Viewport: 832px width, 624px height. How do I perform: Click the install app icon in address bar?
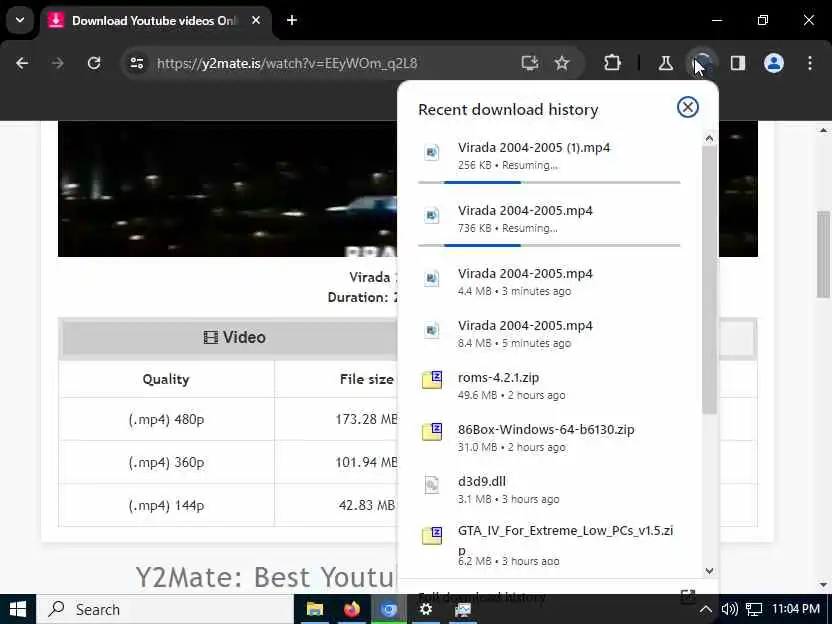[x=530, y=64]
